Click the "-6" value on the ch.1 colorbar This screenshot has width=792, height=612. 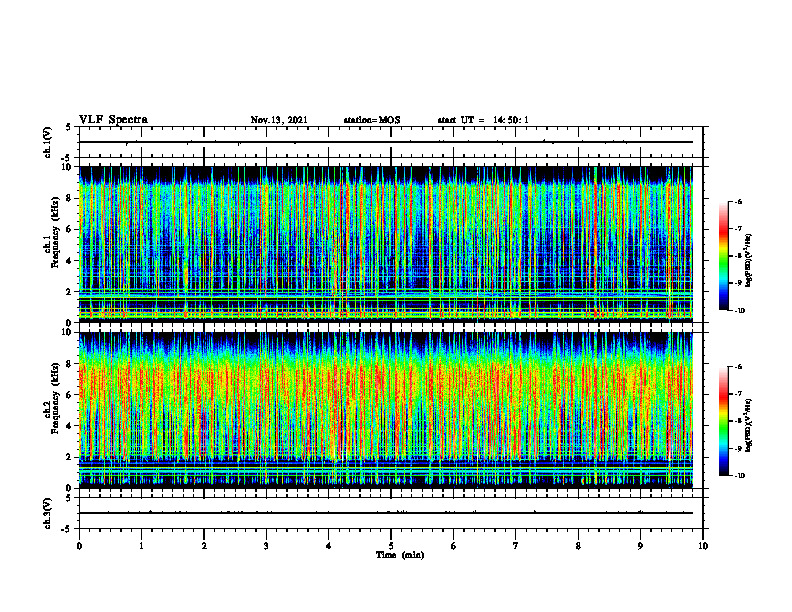click(738, 201)
